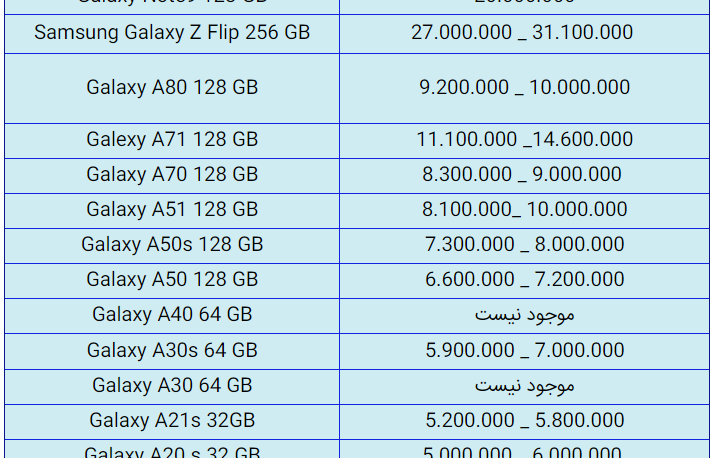Click price 27.000.000 _ 31.100.000
This screenshot has width=712, height=458.
pos(522,33)
